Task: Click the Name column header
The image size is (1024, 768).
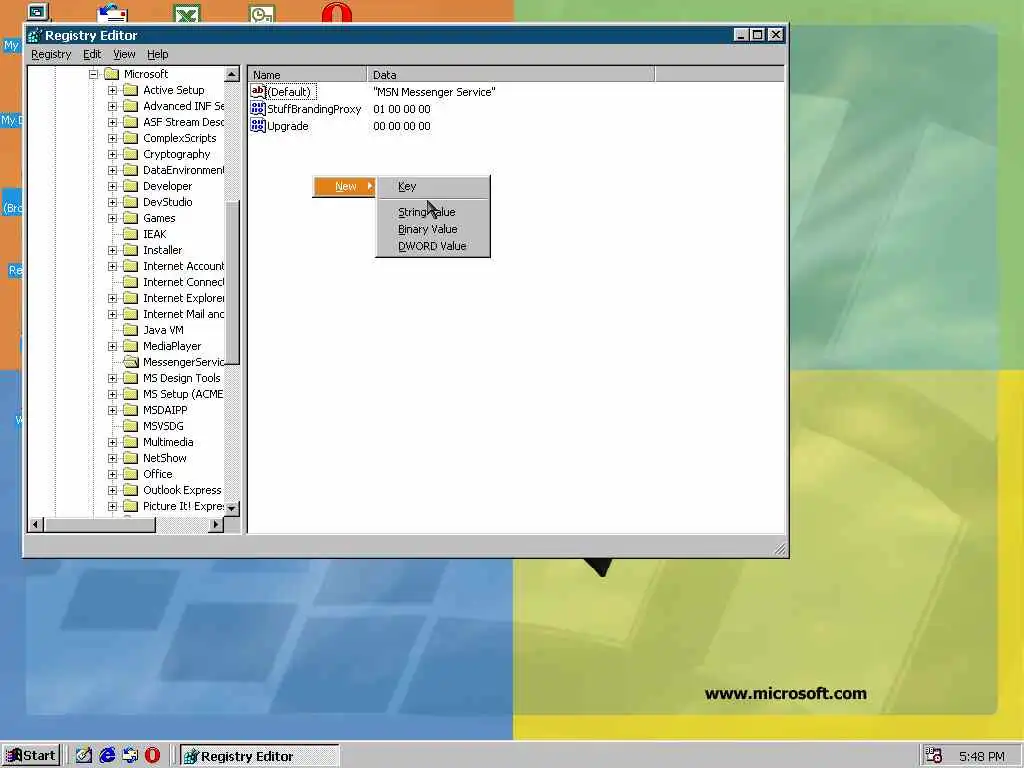Action: 308,74
